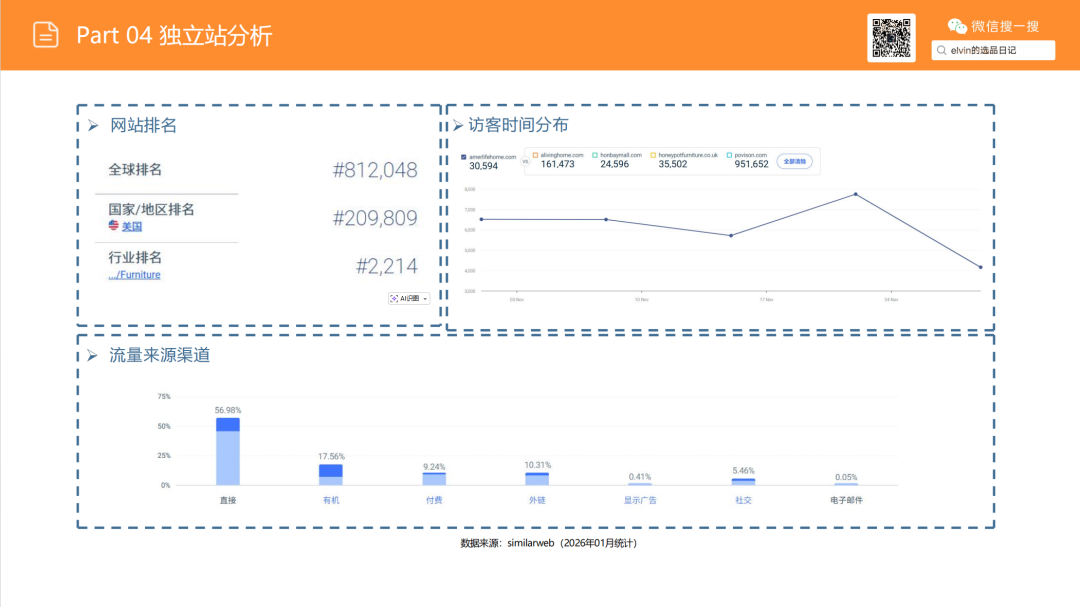
Task: Open the AI问图 dropdown
Action: click(x=408, y=297)
